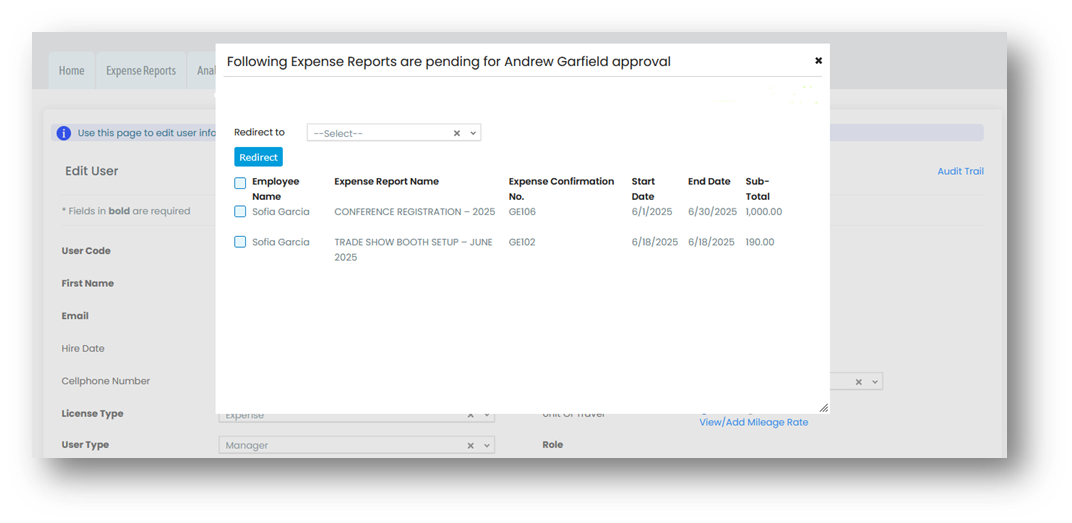The image size is (1072, 523).
Task: Click the Sub-Total column header
Action: coord(758,189)
